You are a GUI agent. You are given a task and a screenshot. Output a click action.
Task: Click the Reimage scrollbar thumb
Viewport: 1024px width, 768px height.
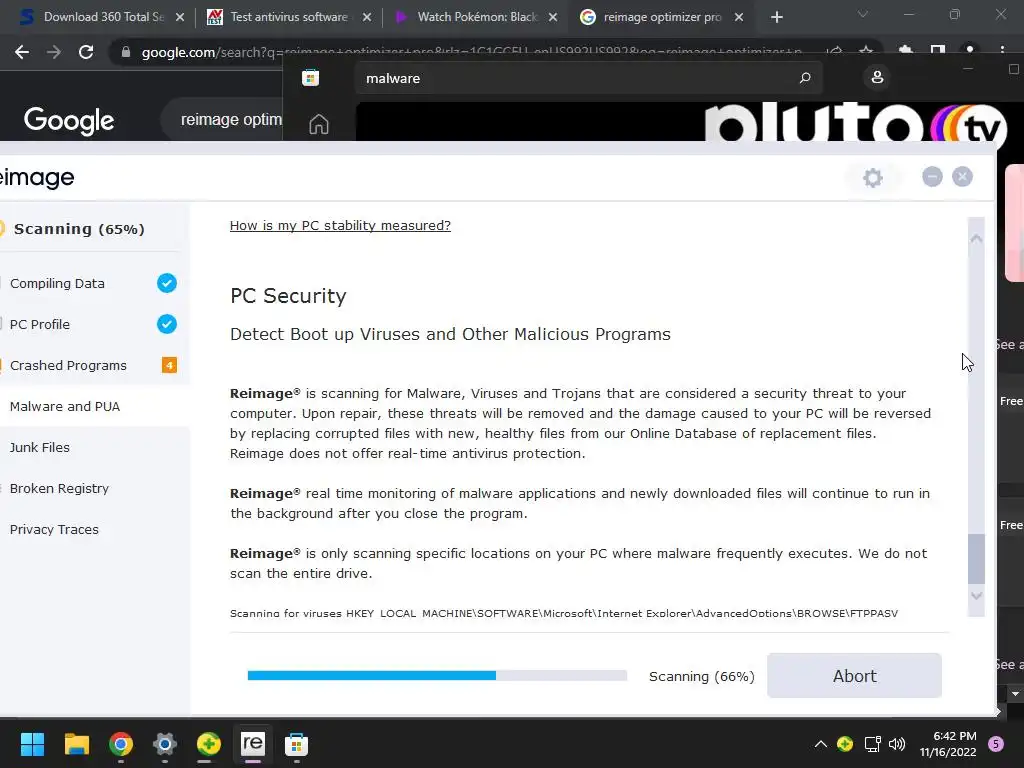pos(976,558)
